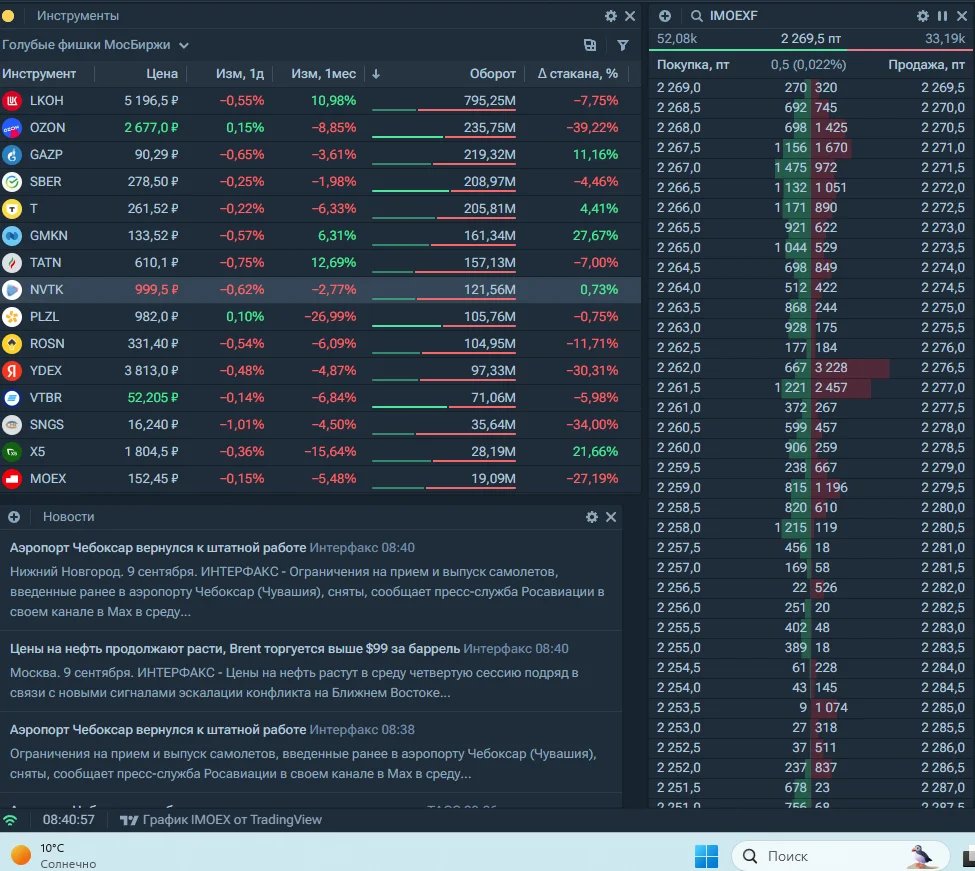
Task: Click OZON price 2 677,0 ₽
Action: pyautogui.click(x=151, y=128)
